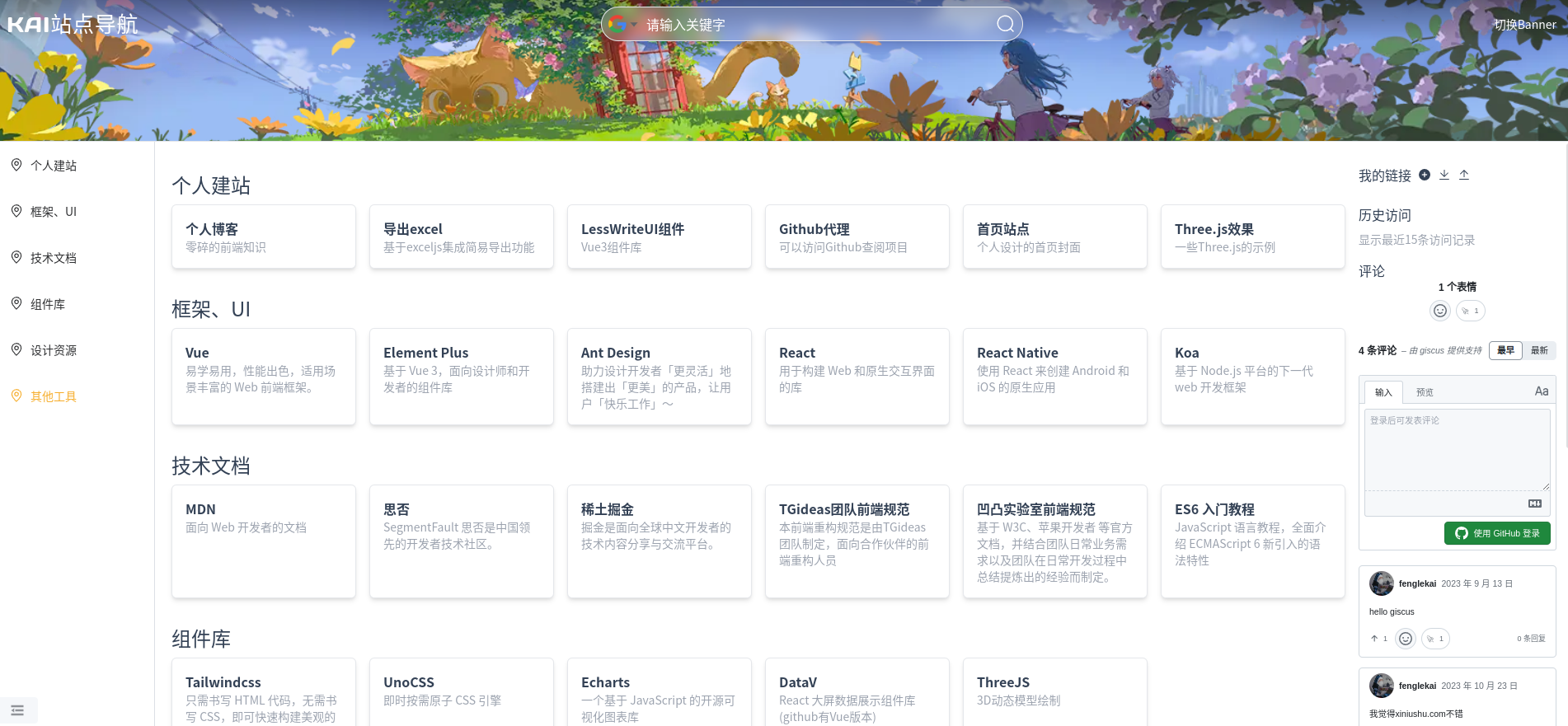This screenshot has width=1568, height=726.
Task: Click the 历史访问 heading
Action: point(1385,215)
